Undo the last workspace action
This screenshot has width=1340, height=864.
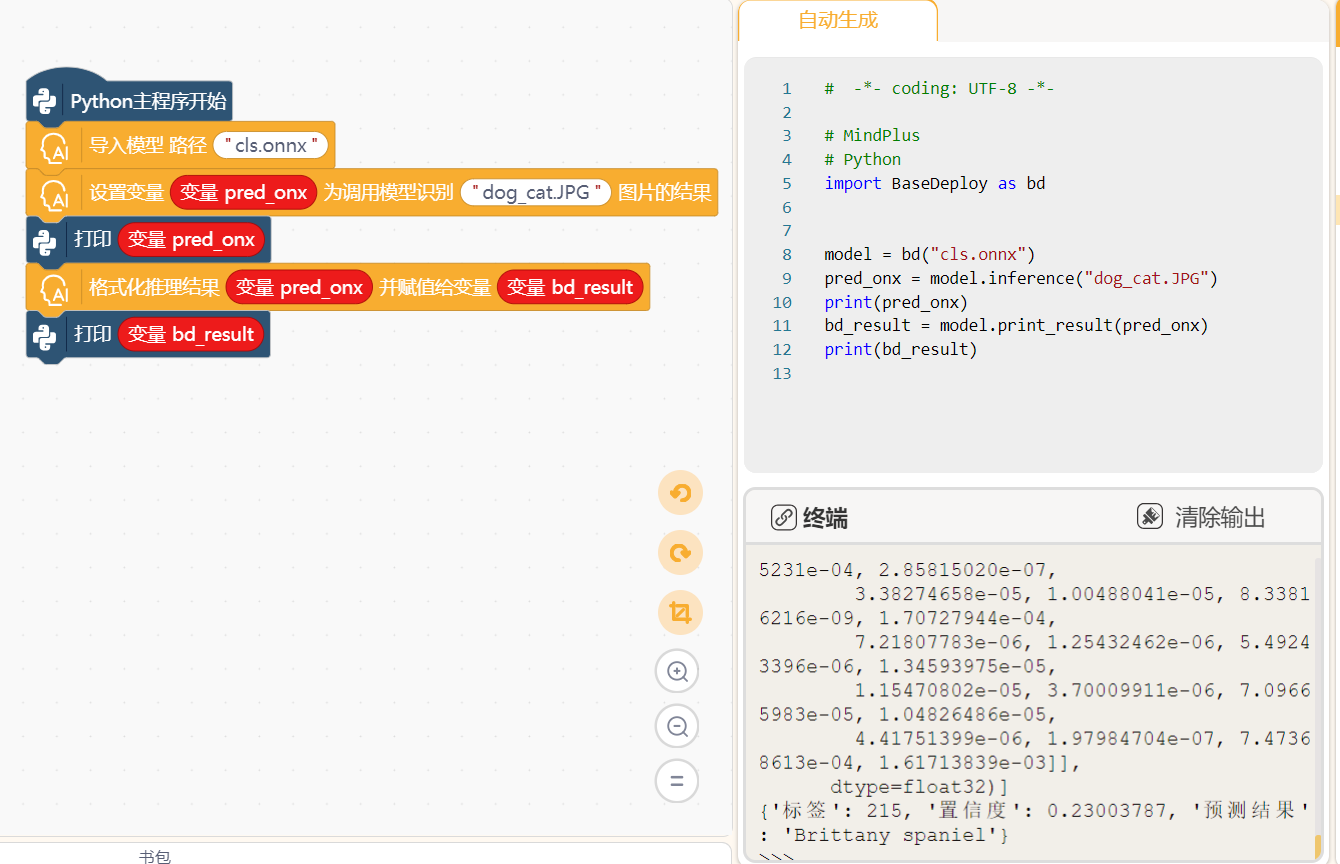point(680,493)
